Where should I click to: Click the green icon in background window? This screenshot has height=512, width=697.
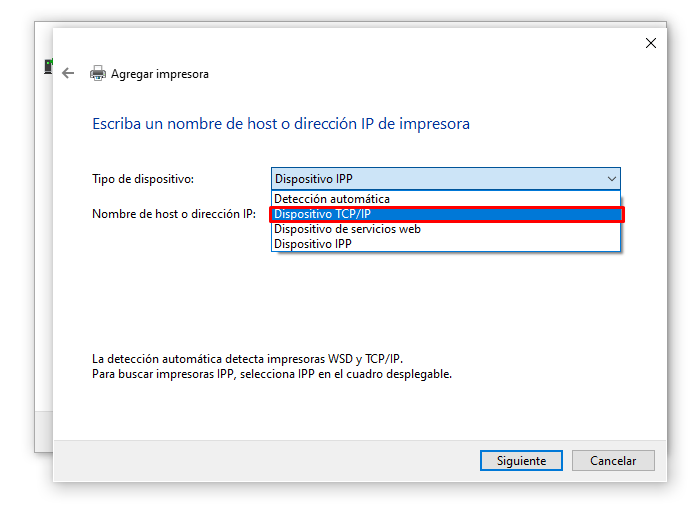pyautogui.click(x=47, y=66)
